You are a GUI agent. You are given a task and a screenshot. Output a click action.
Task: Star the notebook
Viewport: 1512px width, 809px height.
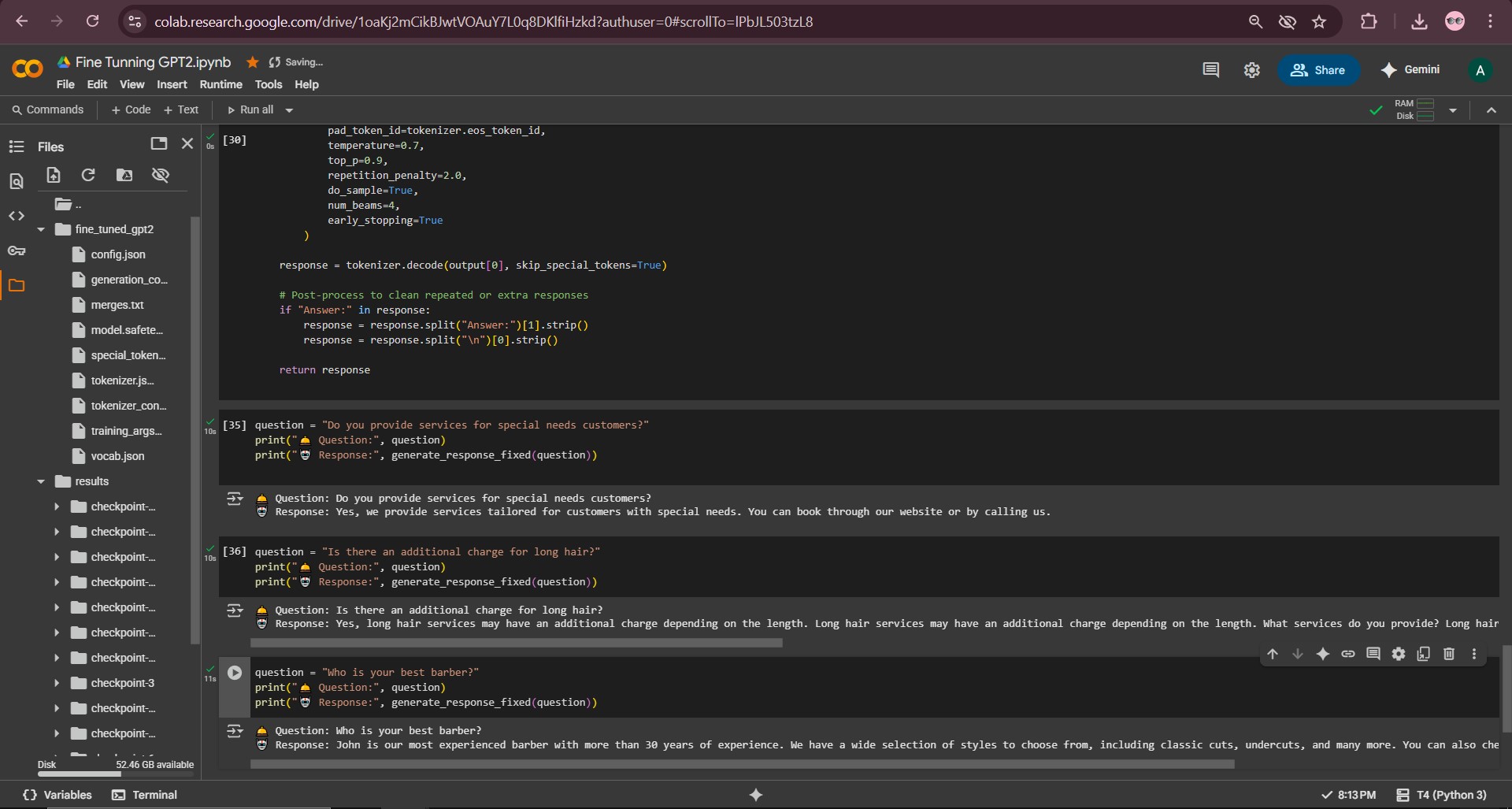coord(253,62)
